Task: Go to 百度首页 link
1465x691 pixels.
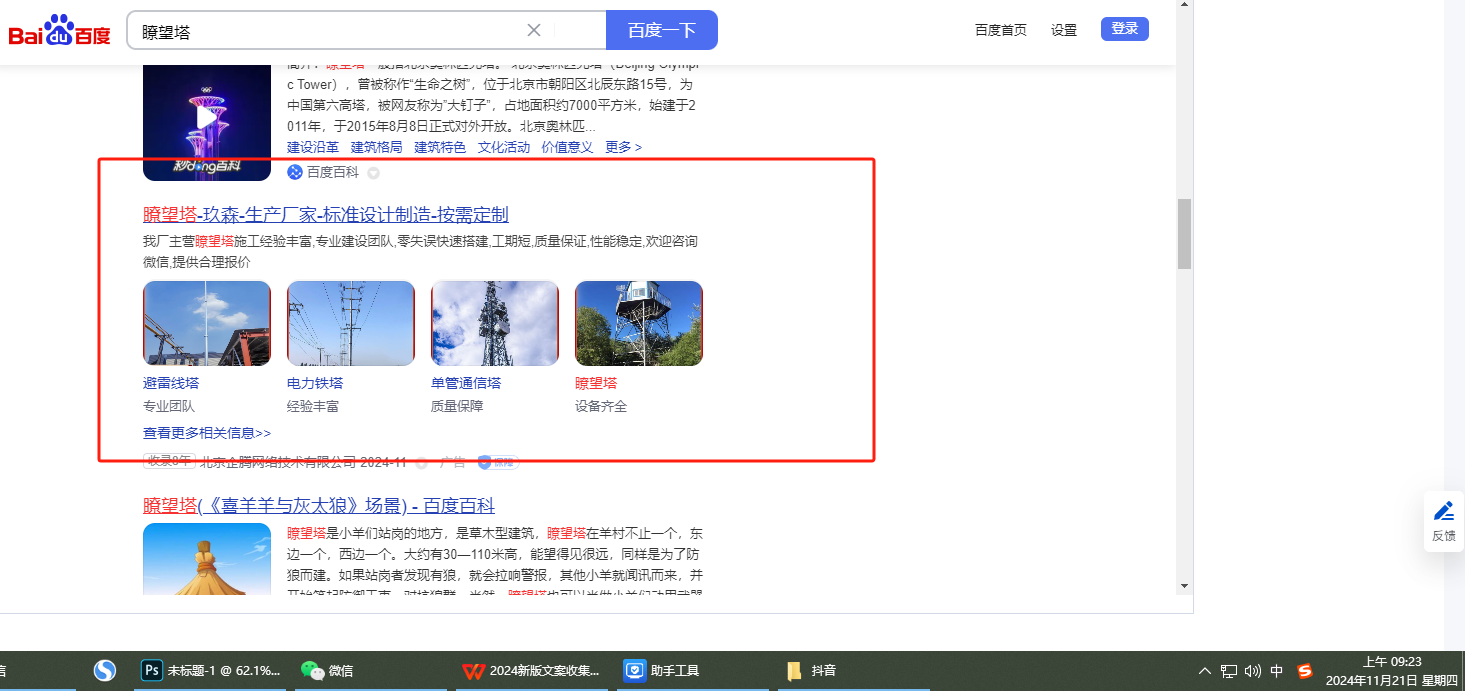Action: (1001, 30)
